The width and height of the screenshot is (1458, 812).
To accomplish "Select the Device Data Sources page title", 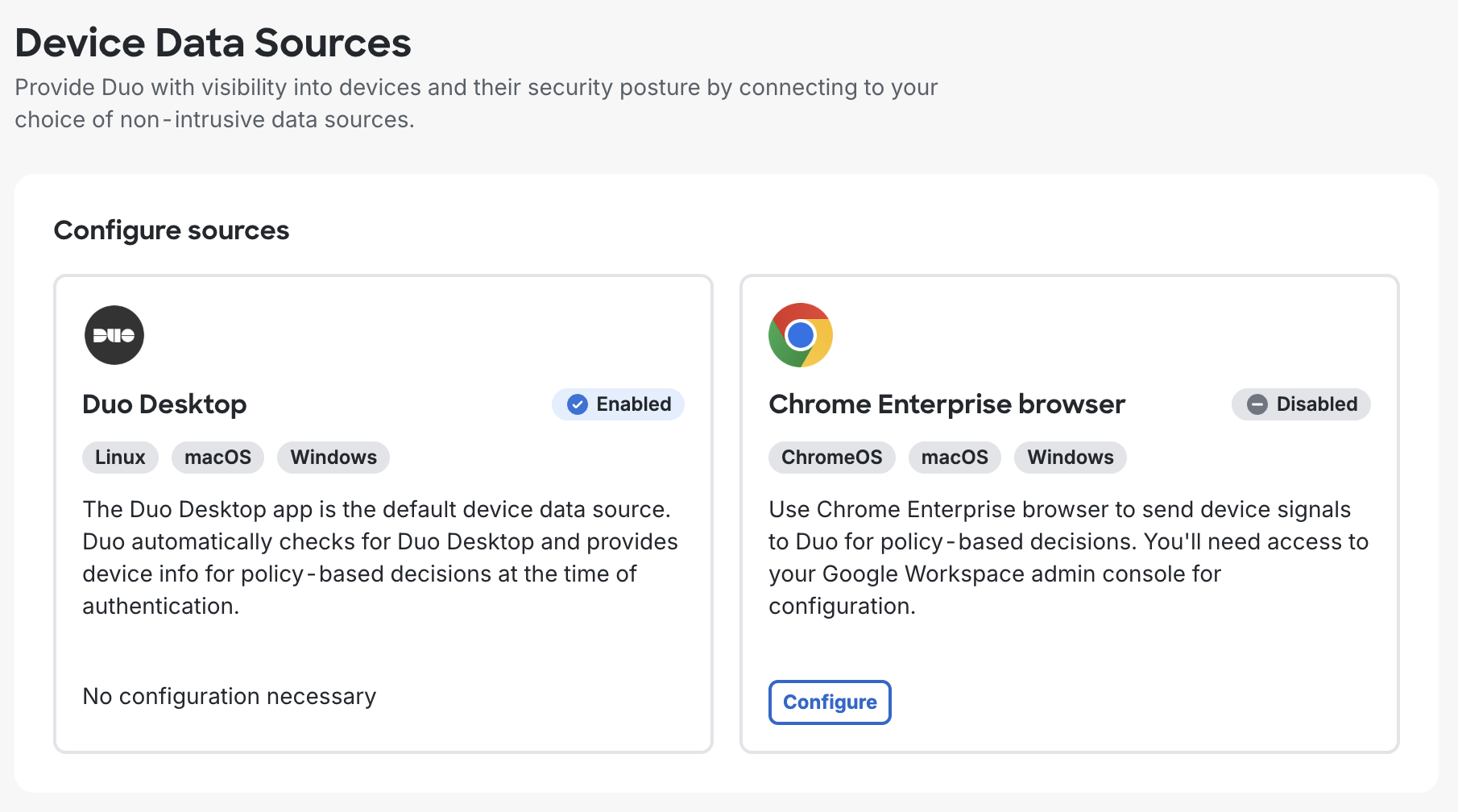I will pyautogui.click(x=213, y=43).
